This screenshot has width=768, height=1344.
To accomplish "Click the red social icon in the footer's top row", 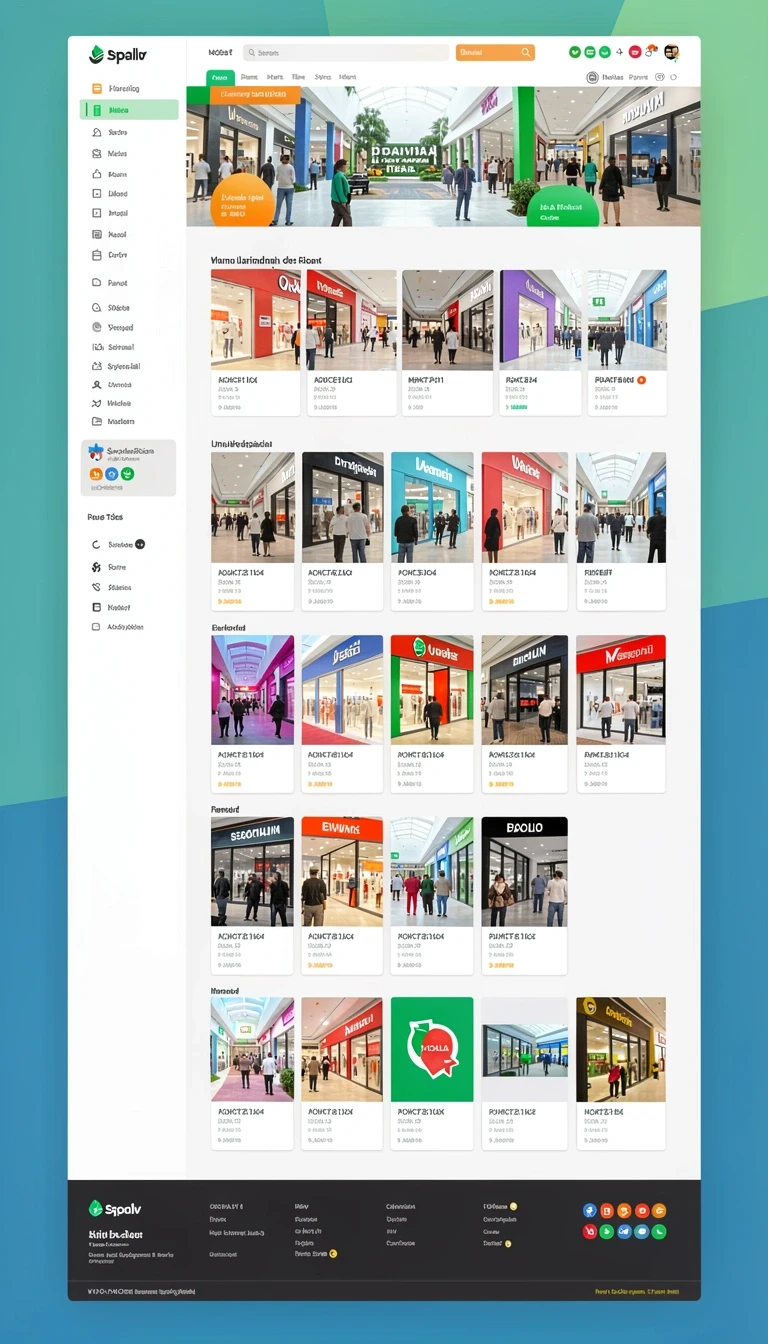I will (x=642, y=1211).
